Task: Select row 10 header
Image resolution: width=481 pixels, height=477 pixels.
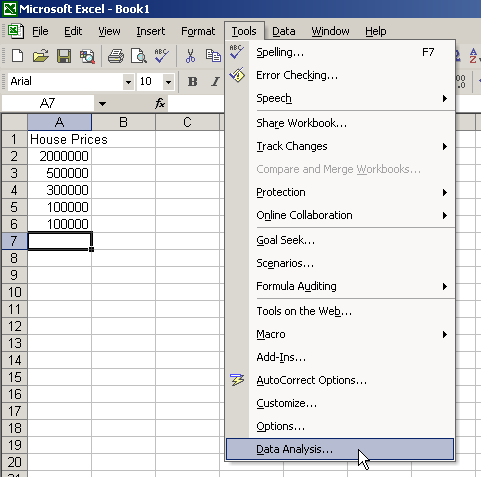Action: click(x=14, y=292)
